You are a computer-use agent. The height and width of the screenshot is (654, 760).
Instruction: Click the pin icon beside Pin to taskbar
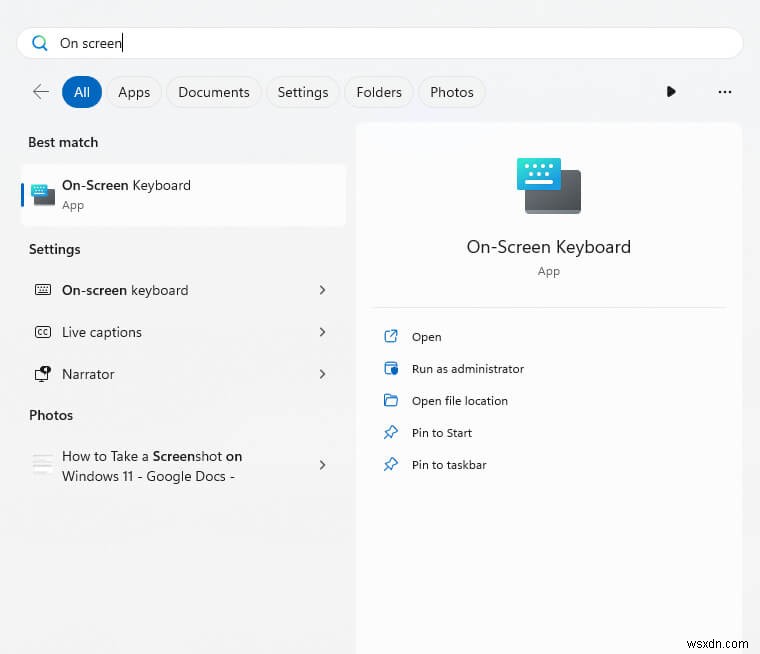(391, 464)
